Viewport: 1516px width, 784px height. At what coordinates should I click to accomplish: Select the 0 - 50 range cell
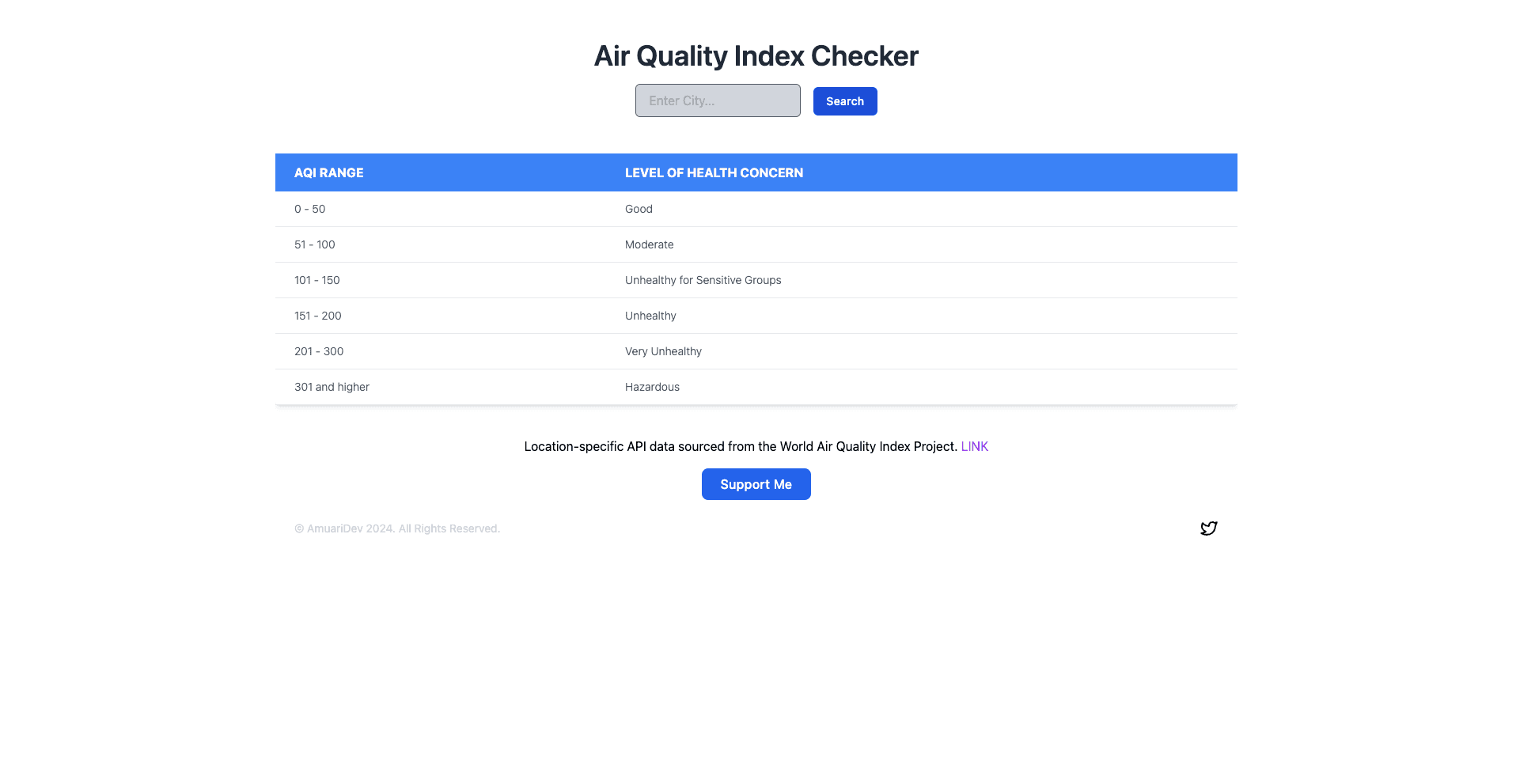(441, 209)
